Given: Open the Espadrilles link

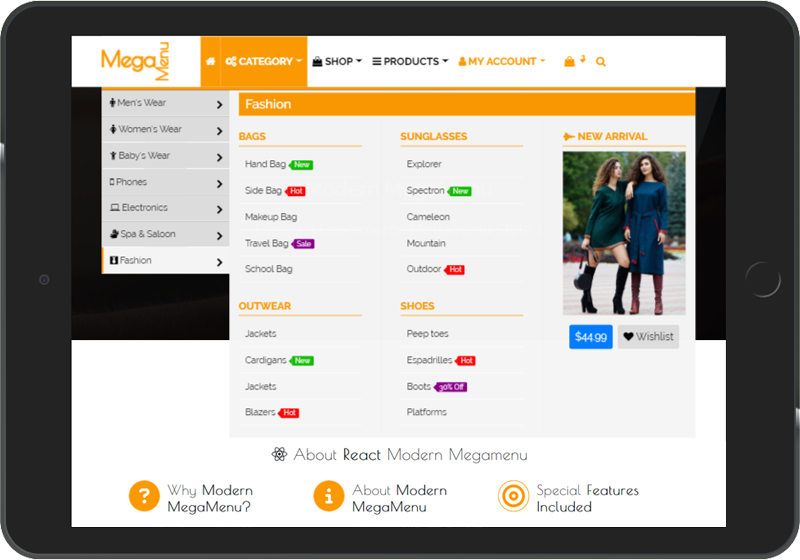Looking at the screenshot, I should point(429,360).
